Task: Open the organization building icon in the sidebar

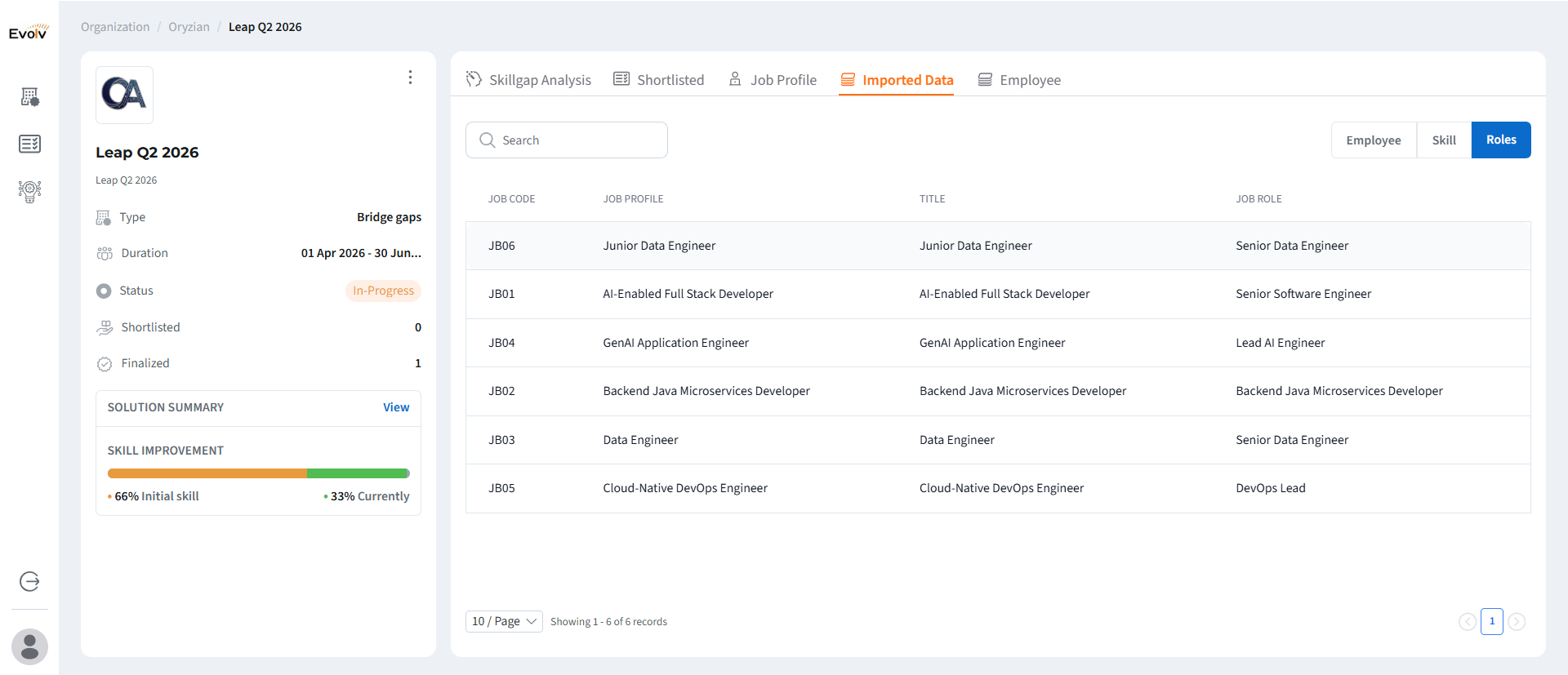Action: (29, 97)
